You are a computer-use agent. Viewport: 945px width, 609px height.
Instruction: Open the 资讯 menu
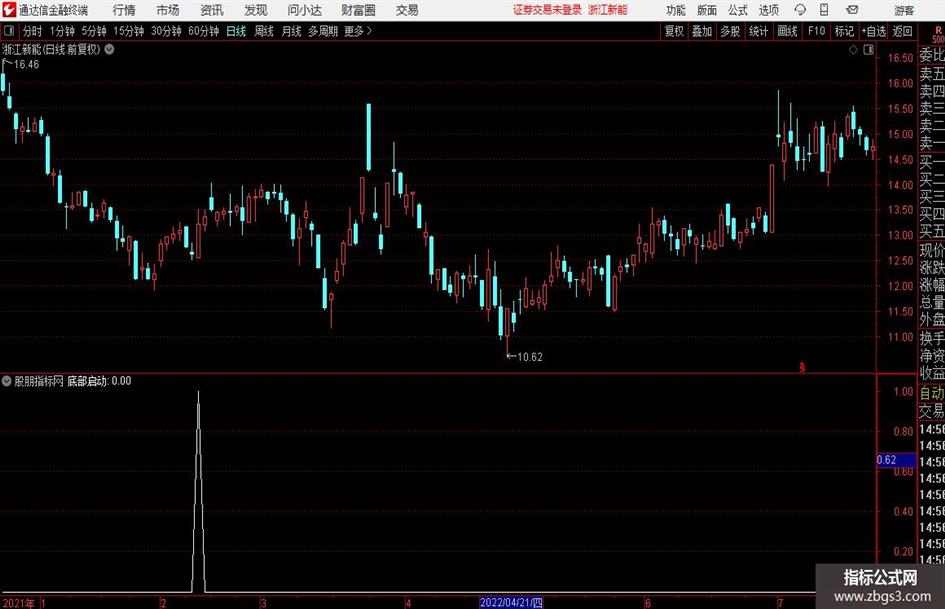[212, 10]
